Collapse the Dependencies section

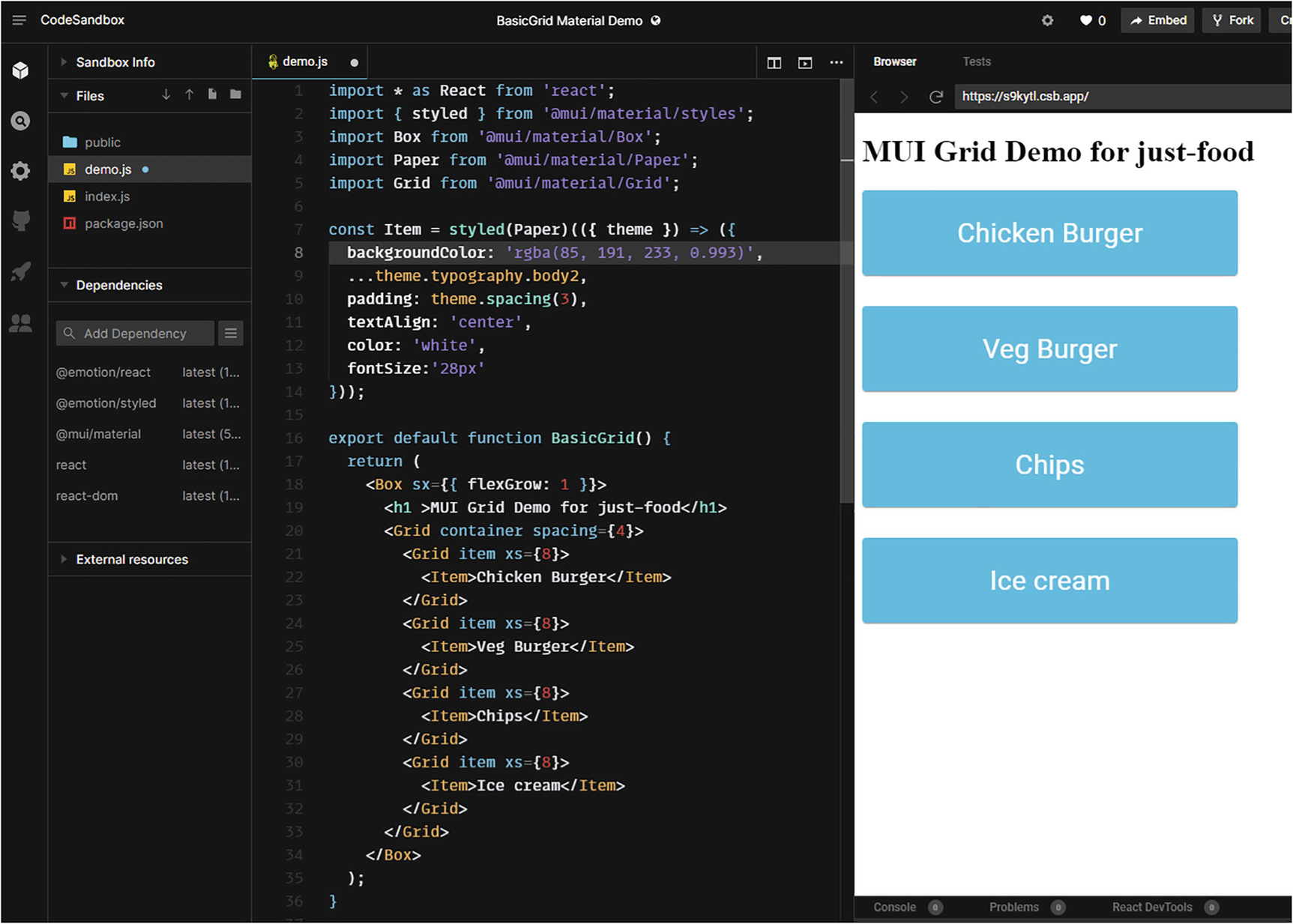click(x=118, y=285)
